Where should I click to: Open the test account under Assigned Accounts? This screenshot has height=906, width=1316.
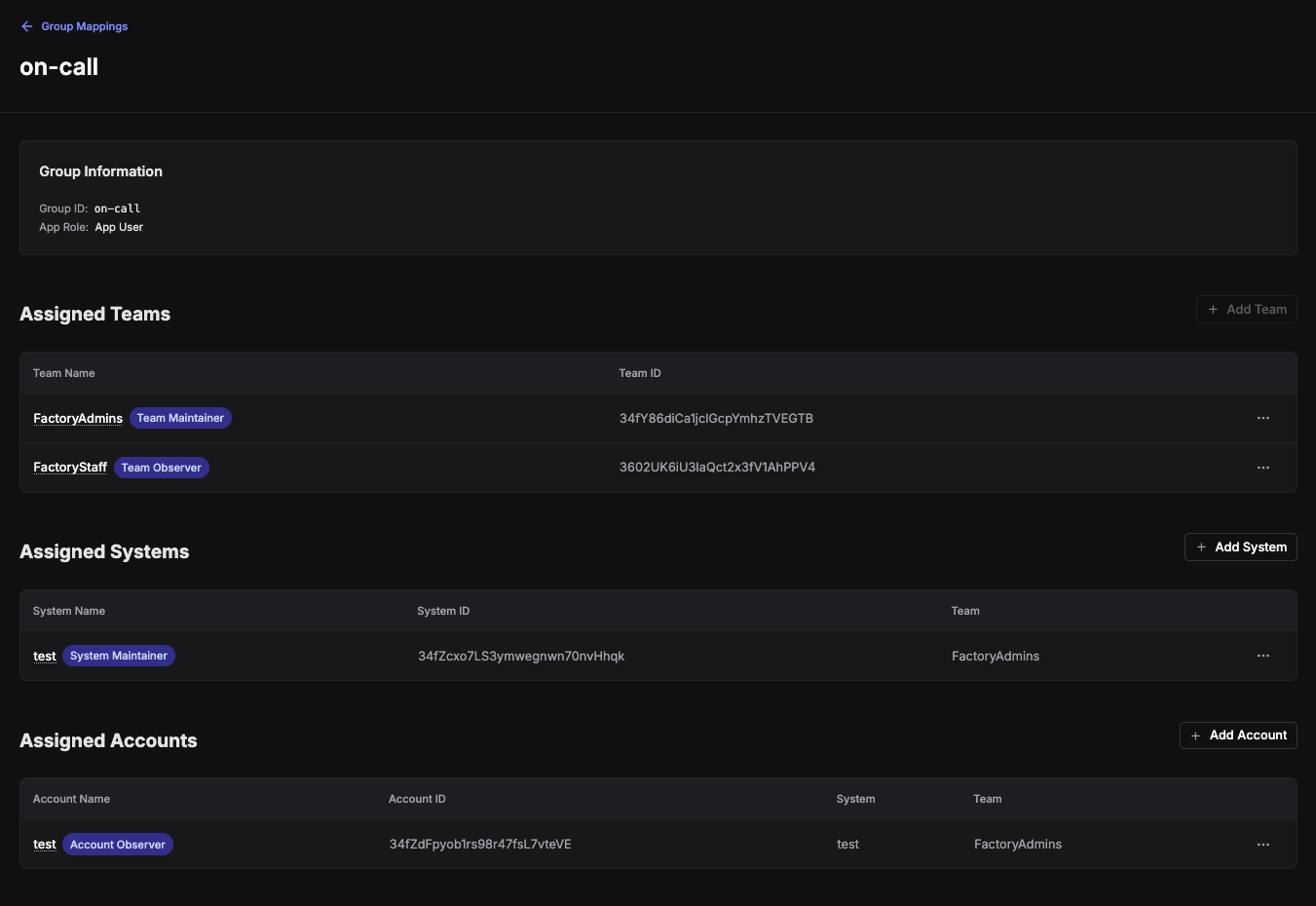(44, 845)
